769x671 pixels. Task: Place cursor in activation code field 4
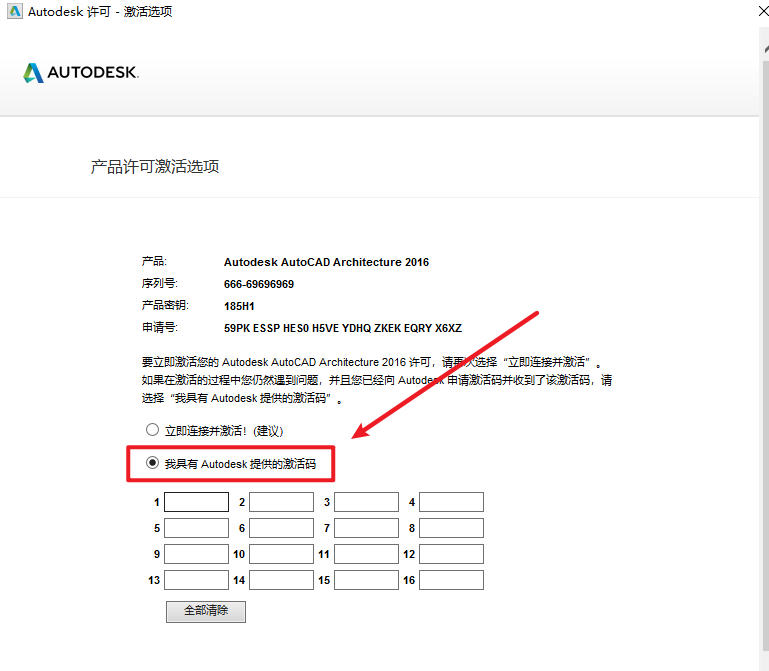tap(451, 502)
